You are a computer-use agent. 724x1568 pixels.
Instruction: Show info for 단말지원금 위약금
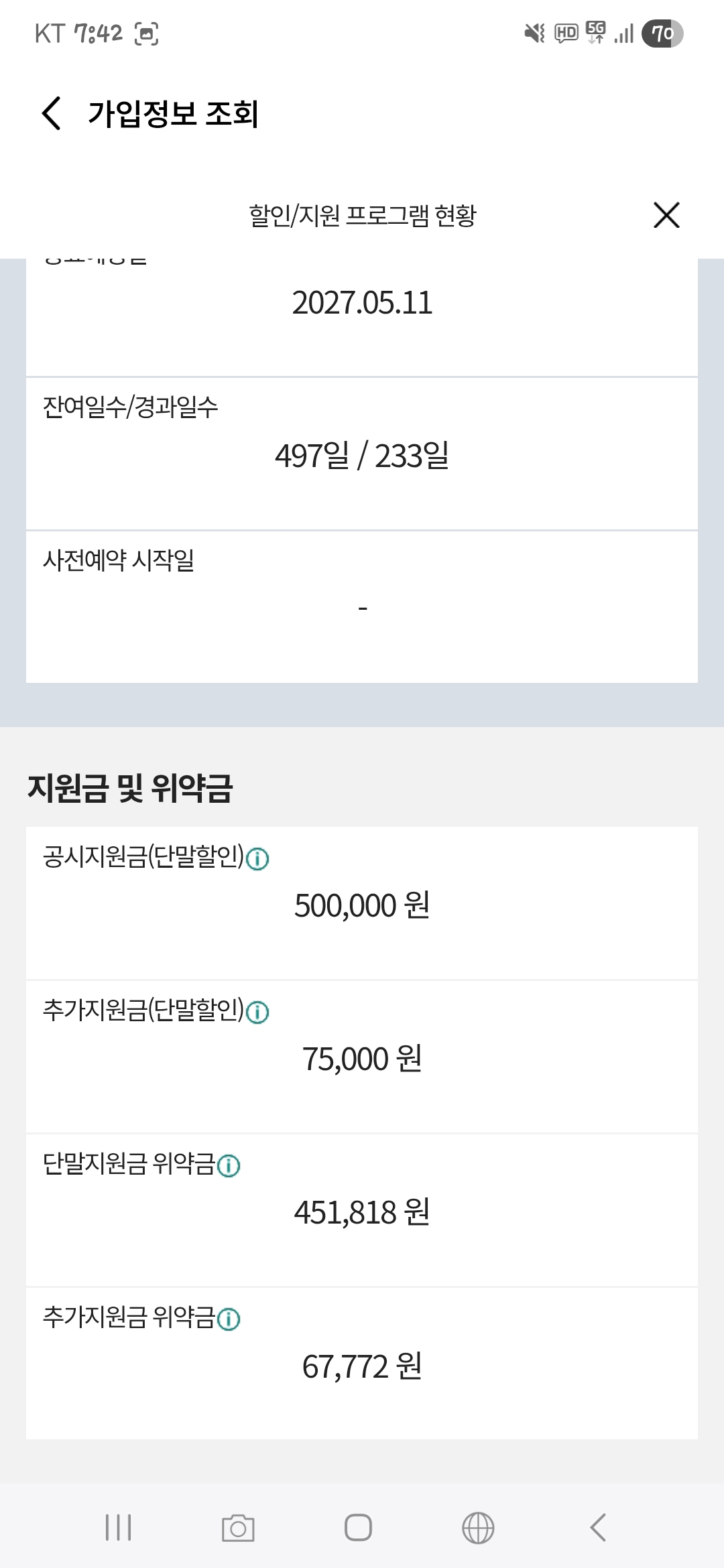tap(229, 1166)
